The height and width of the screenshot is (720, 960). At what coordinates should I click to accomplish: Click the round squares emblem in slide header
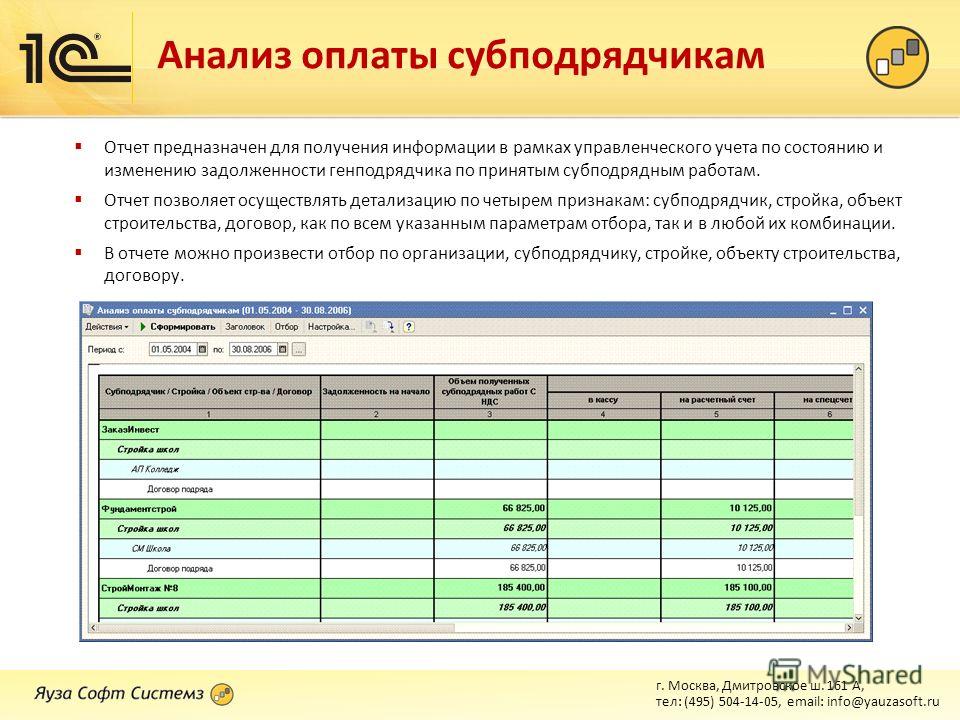[897, 57]
